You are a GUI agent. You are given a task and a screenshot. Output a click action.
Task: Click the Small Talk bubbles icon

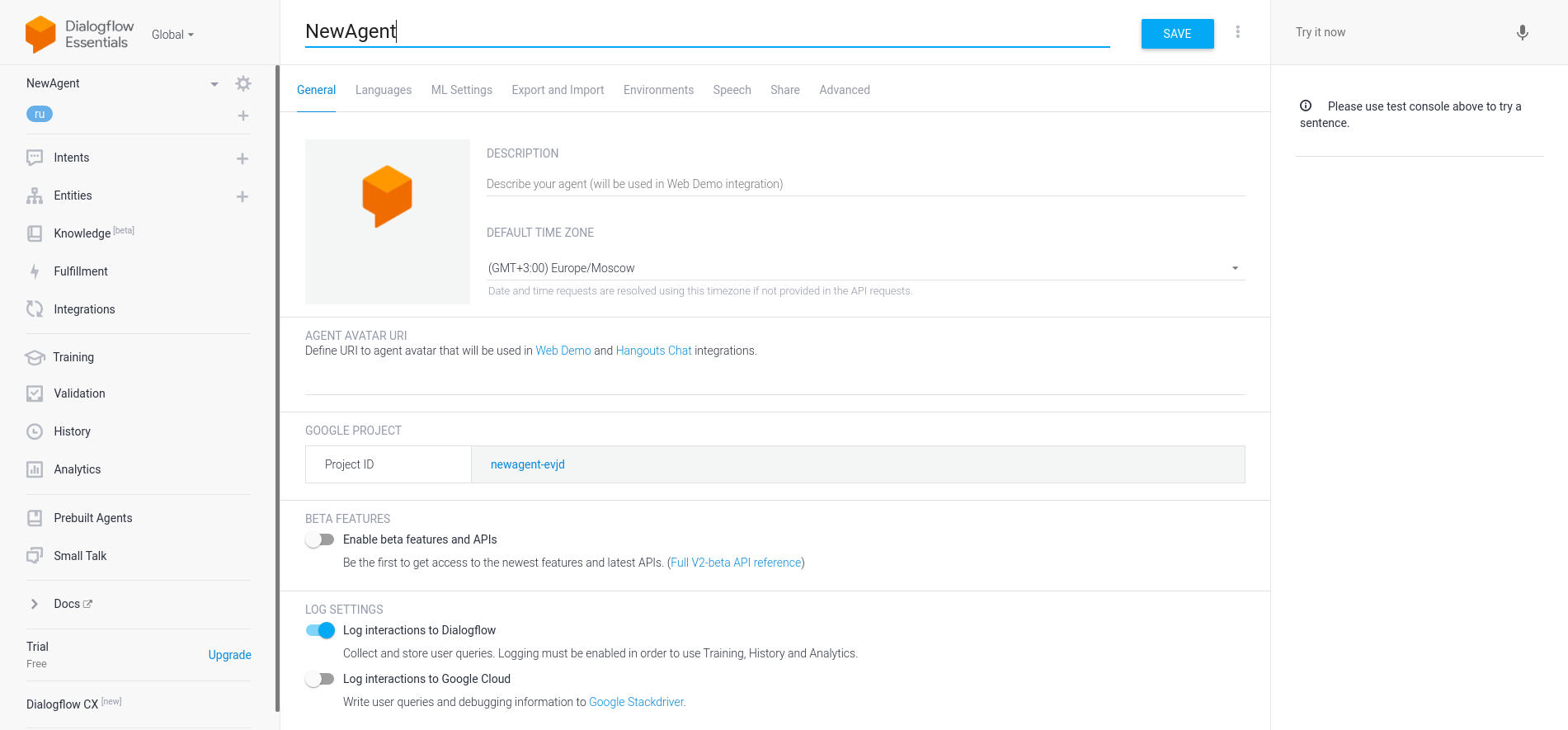tap(35, 556)
